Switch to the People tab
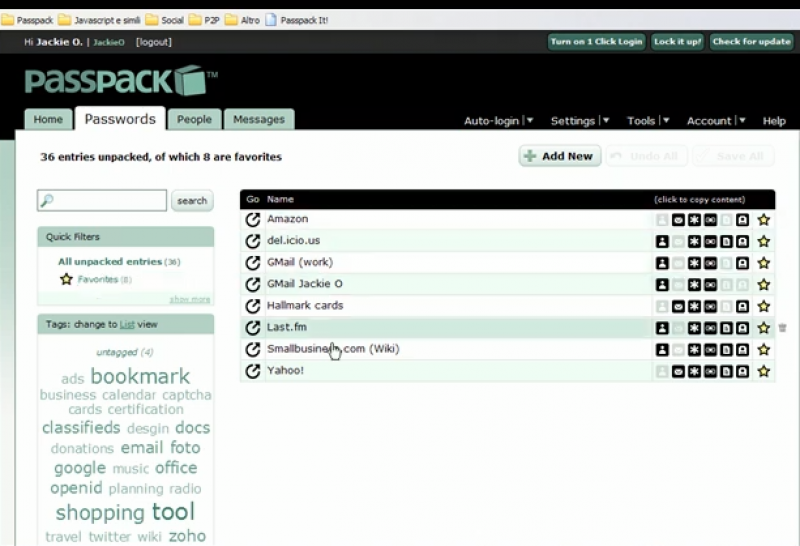Screen dimensions: 800x546 pos(194,119)
